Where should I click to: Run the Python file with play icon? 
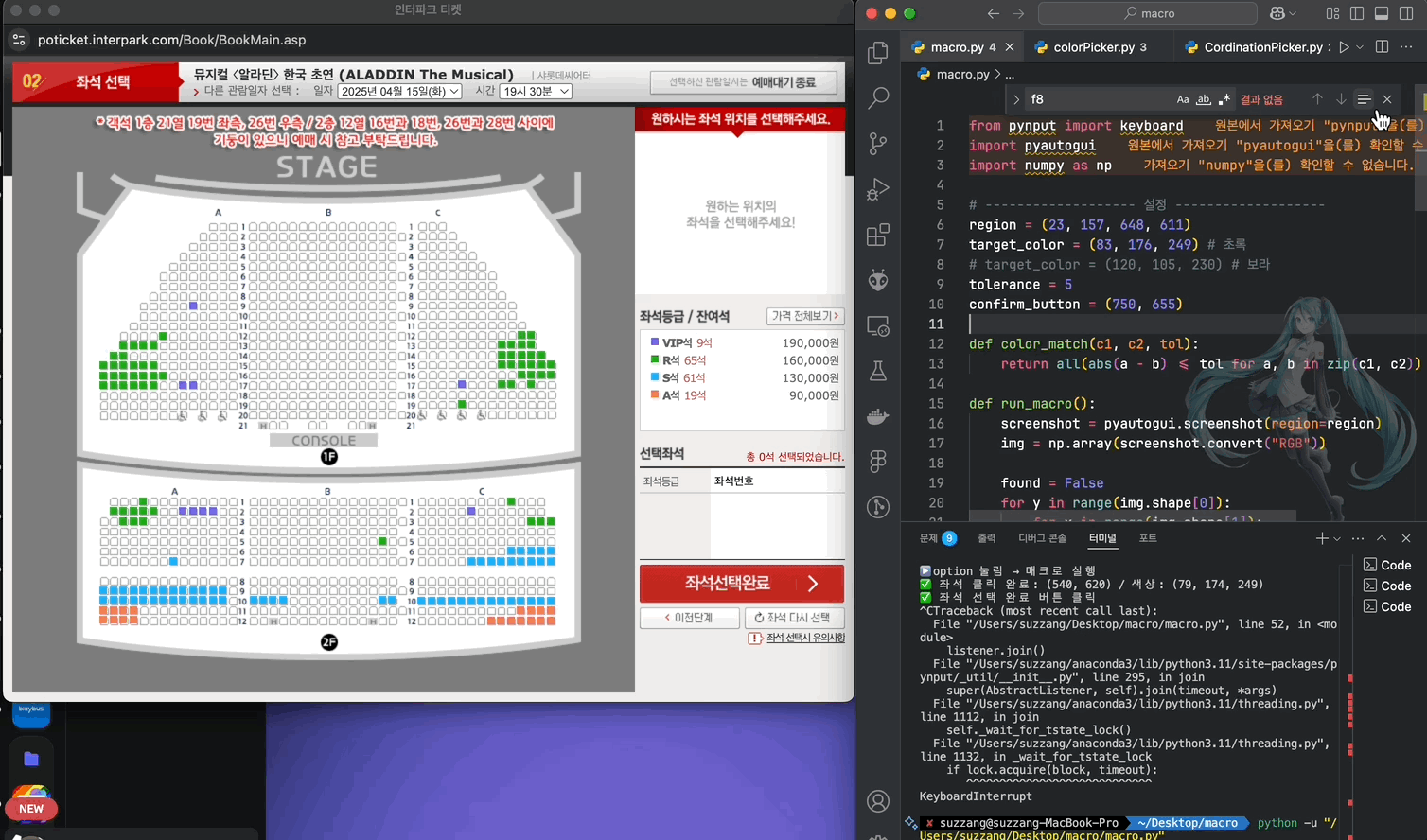click(1344, 47)
